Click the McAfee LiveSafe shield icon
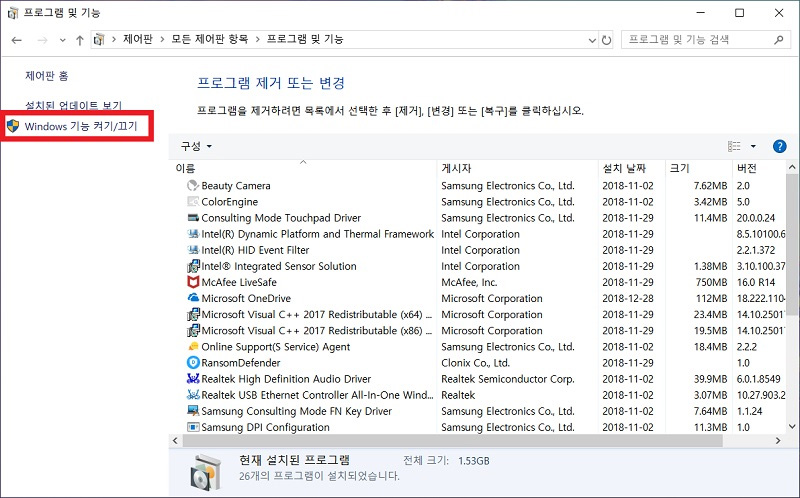 (x=193, y=282)
